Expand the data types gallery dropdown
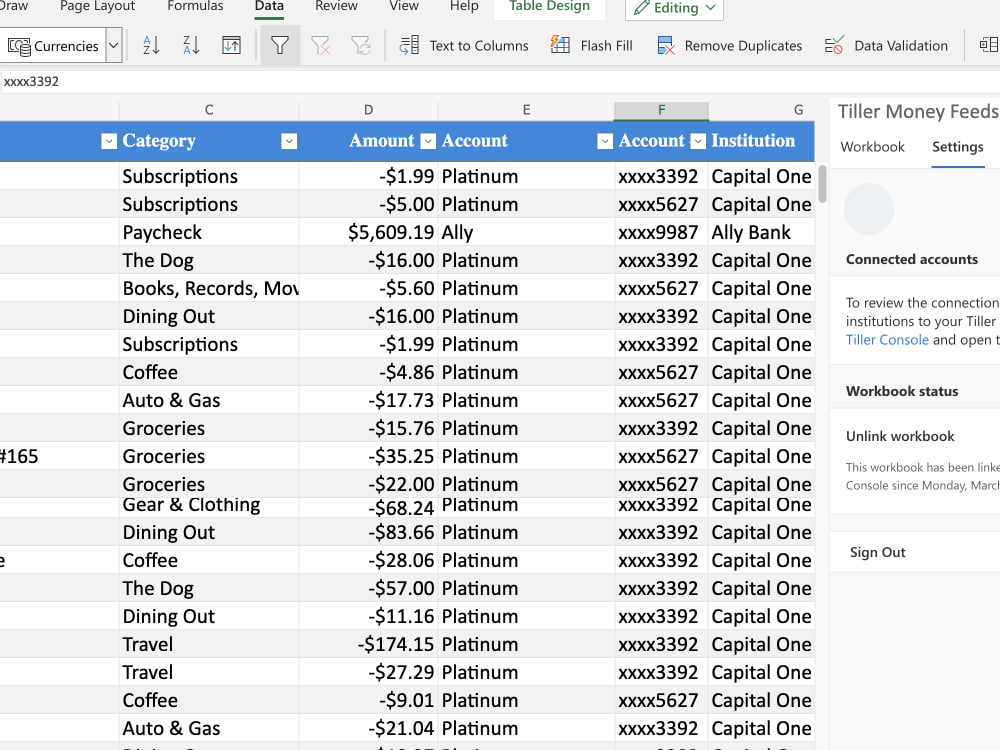This screenshot has height=750, width=1000. coord(114,46)
